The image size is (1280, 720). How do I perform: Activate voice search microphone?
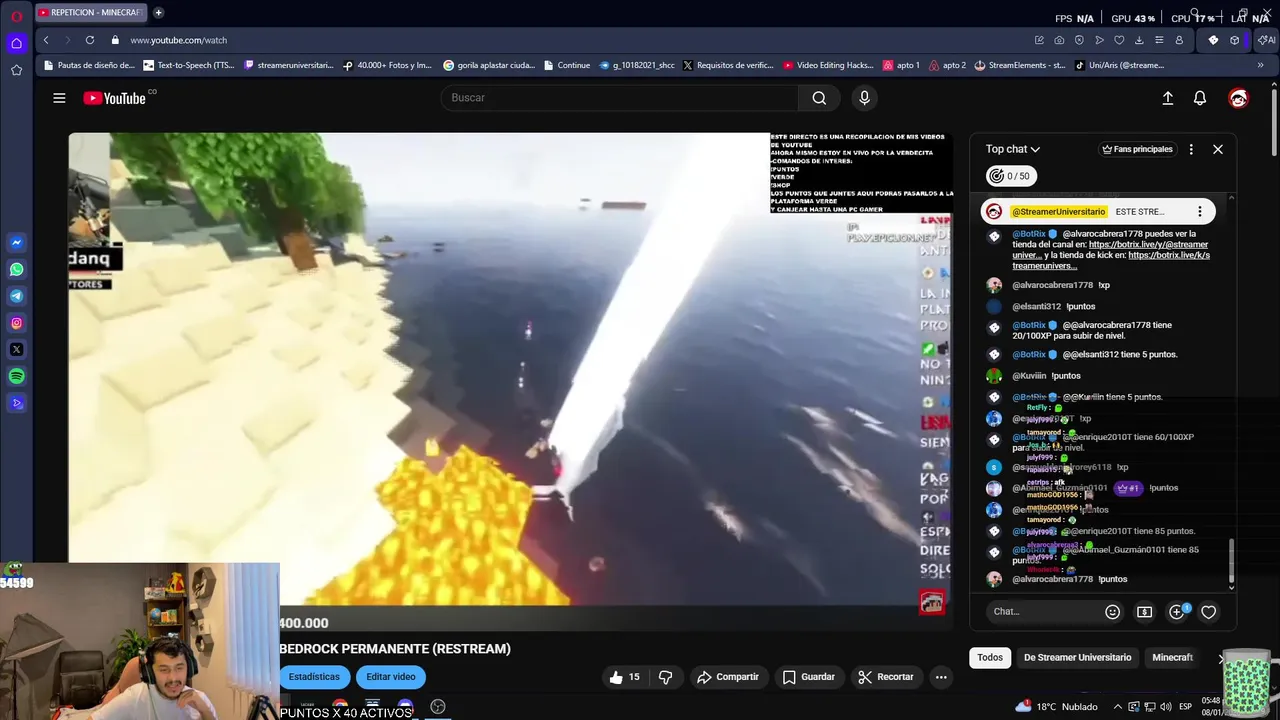[x=864, y=98]
